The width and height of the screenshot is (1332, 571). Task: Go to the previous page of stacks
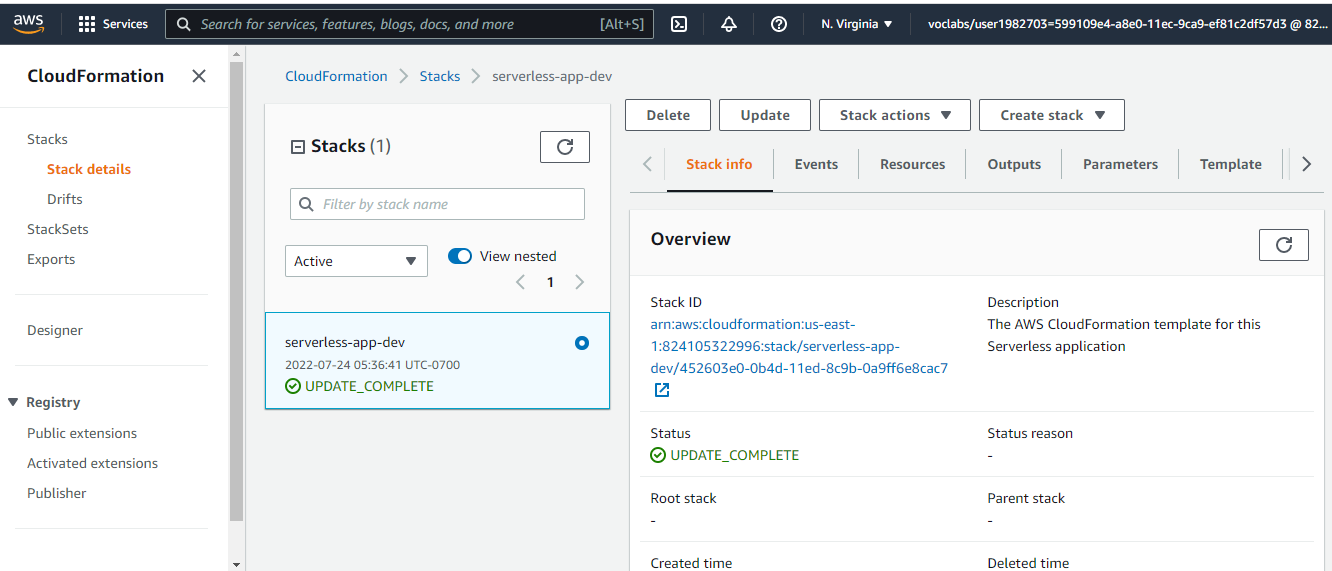[x=520, y=282]
